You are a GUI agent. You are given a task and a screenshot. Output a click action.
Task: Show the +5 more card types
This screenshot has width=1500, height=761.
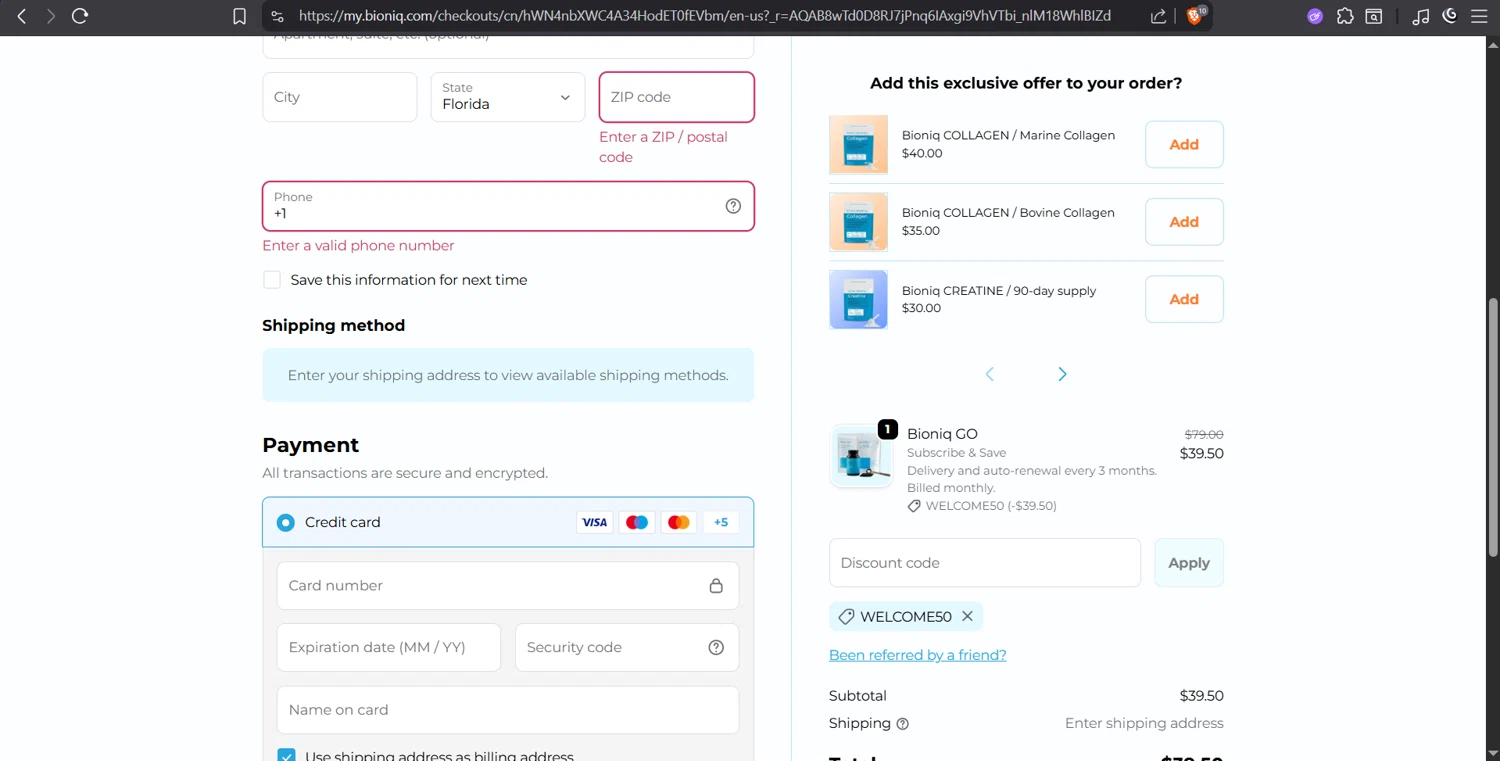[721, 522]
